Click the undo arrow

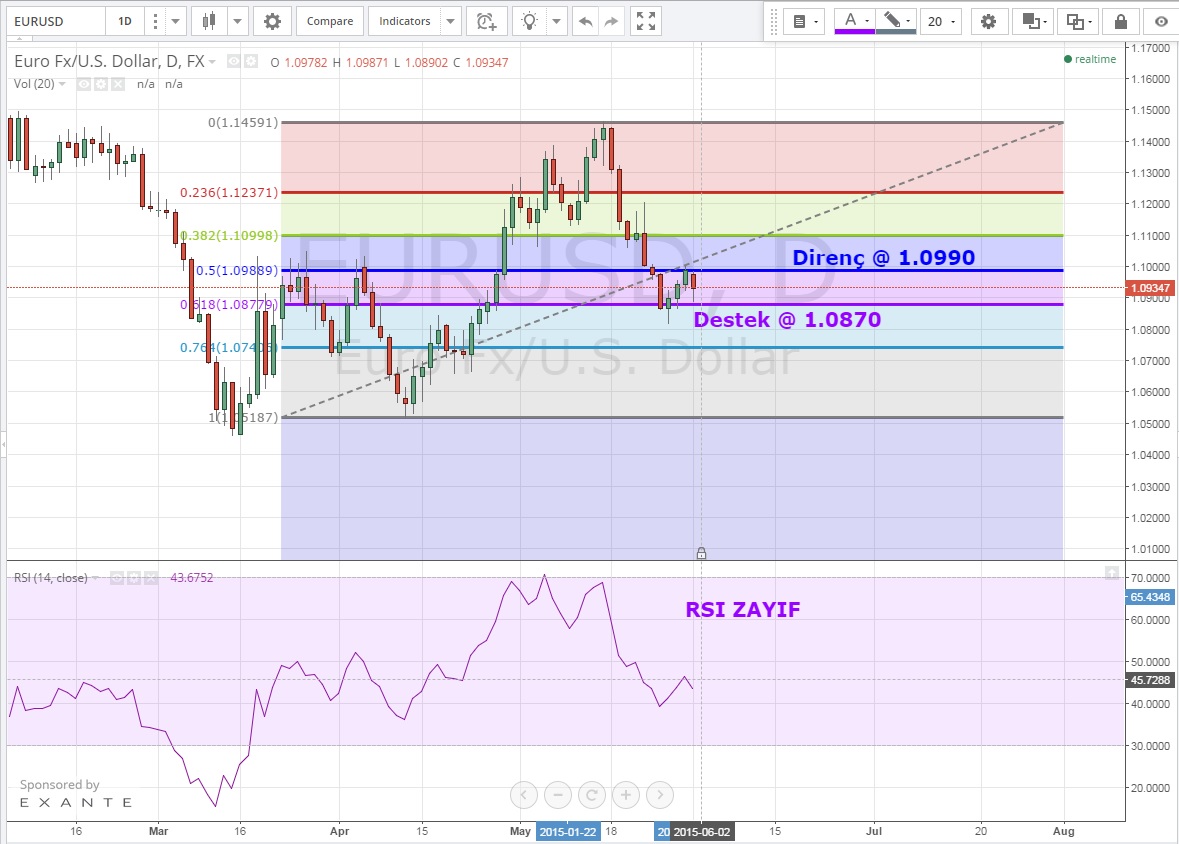(586, 21)
